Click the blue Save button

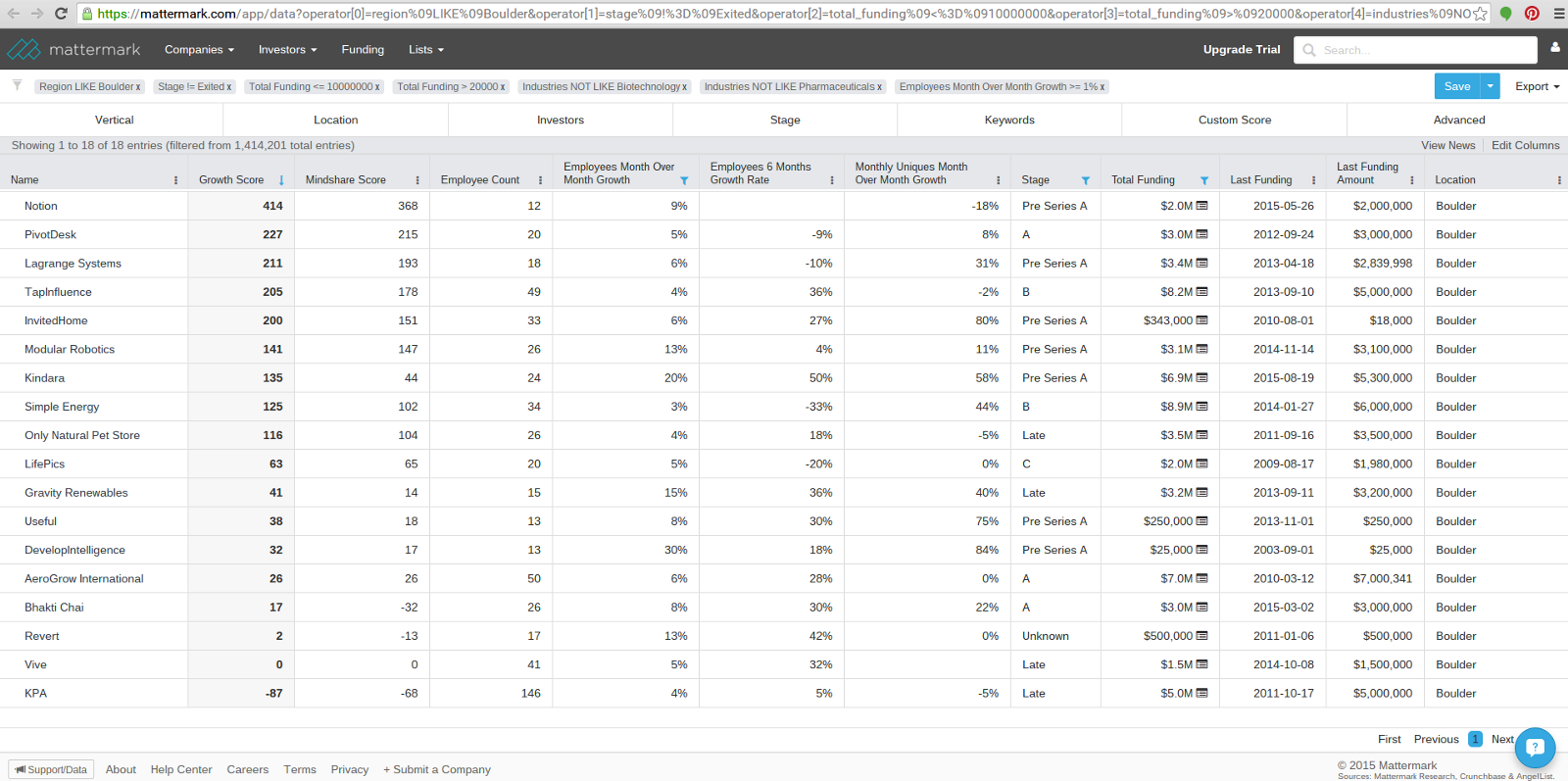(1457, 86)
